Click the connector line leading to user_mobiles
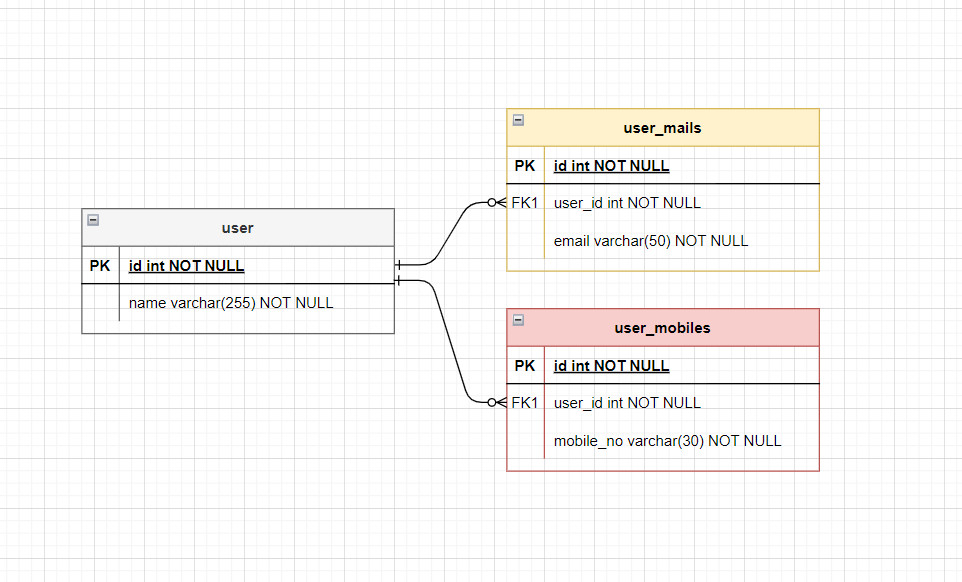This screenshot has width=962, height=582. point(453,342)
